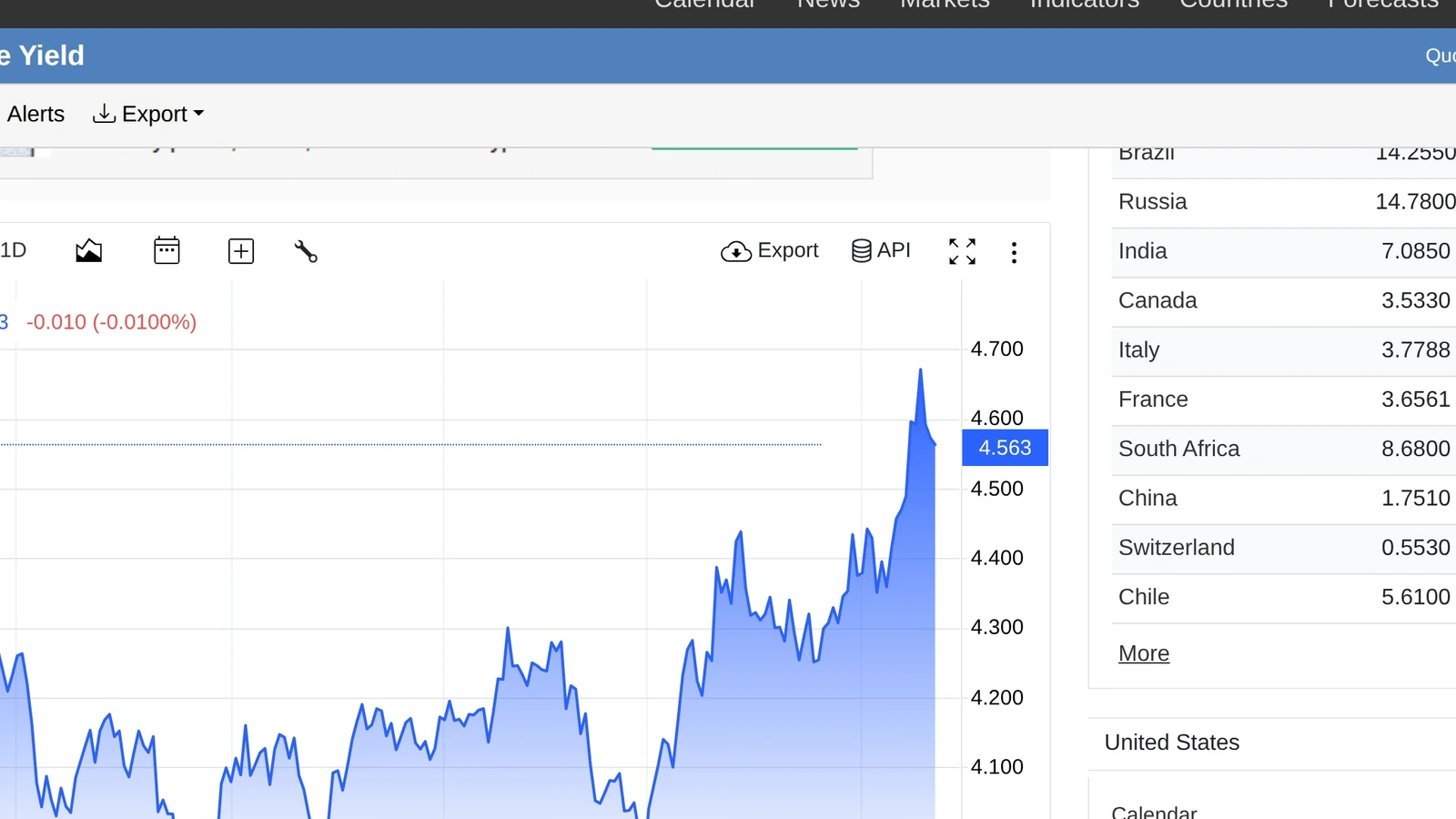
Task: Click the 8.6800 value for South Africa
Action: (1416, 449)
